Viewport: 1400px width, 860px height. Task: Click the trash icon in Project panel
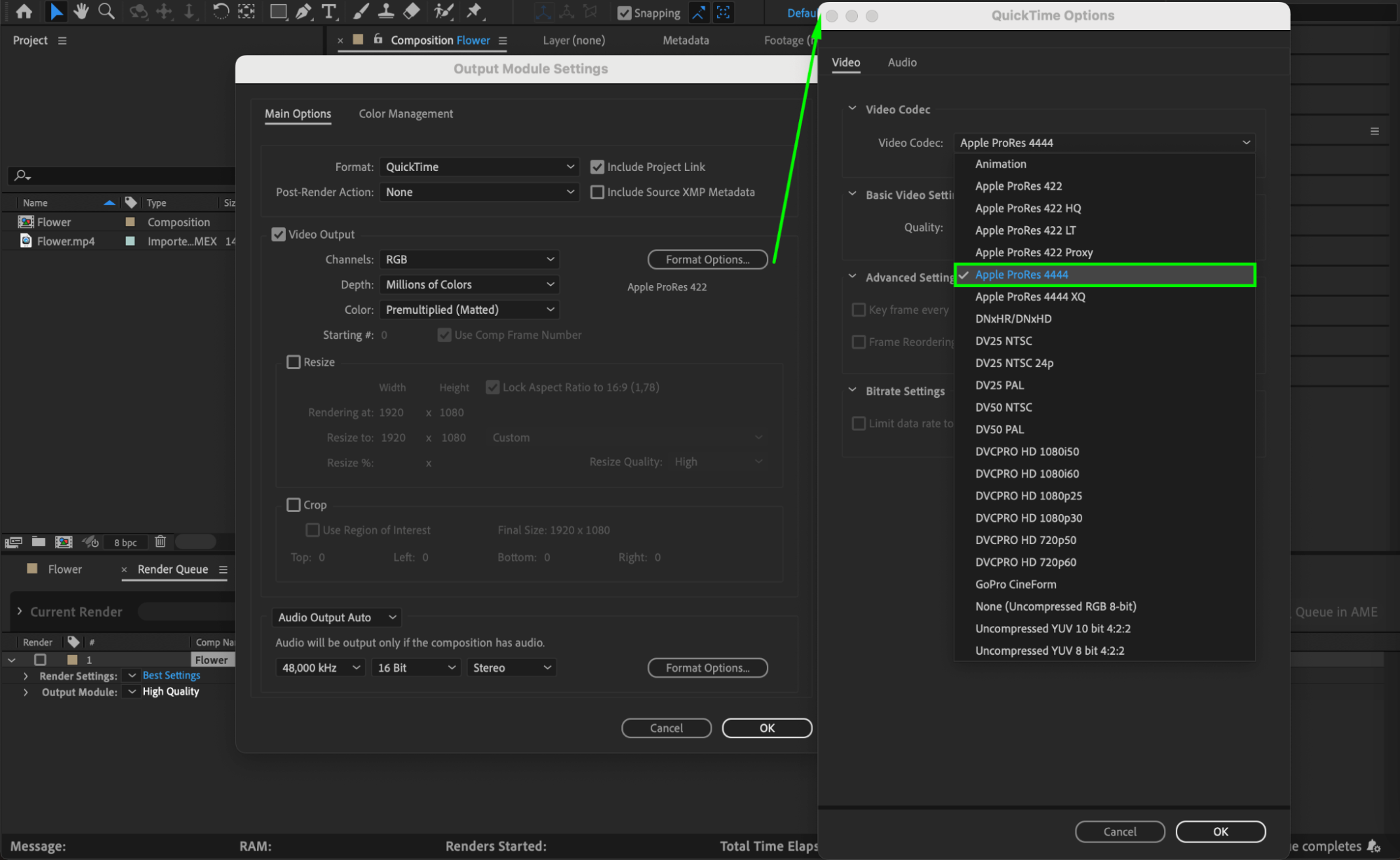point(160,541)
